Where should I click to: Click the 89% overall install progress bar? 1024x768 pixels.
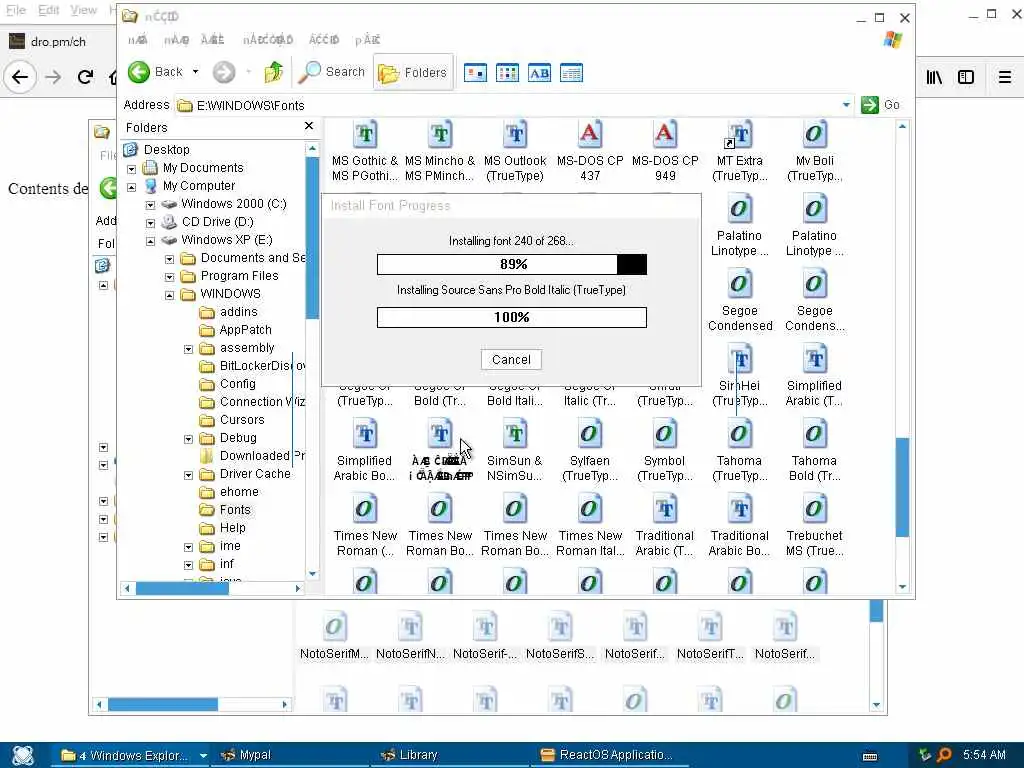(x=512, y=264)
